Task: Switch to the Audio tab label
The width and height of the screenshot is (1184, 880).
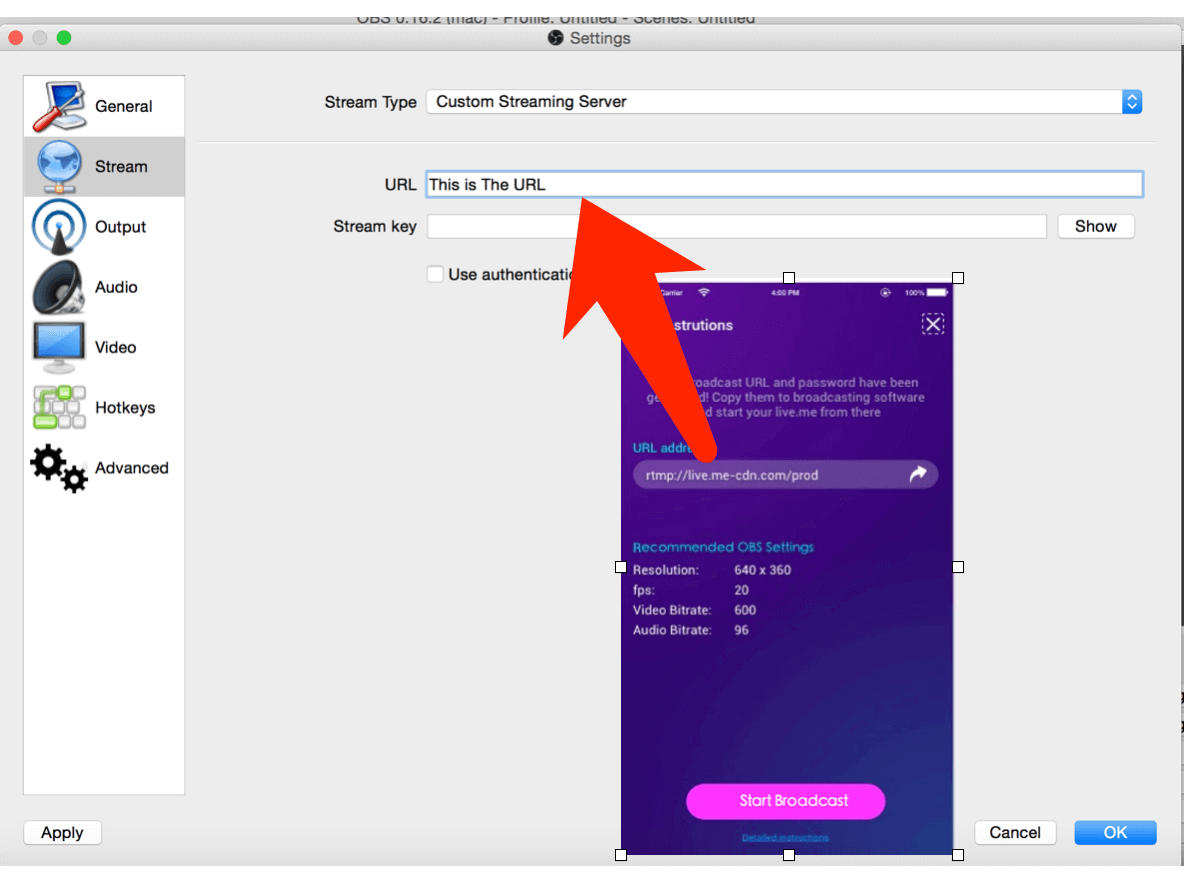Action: pyautogui.click(x=116, y=287)
